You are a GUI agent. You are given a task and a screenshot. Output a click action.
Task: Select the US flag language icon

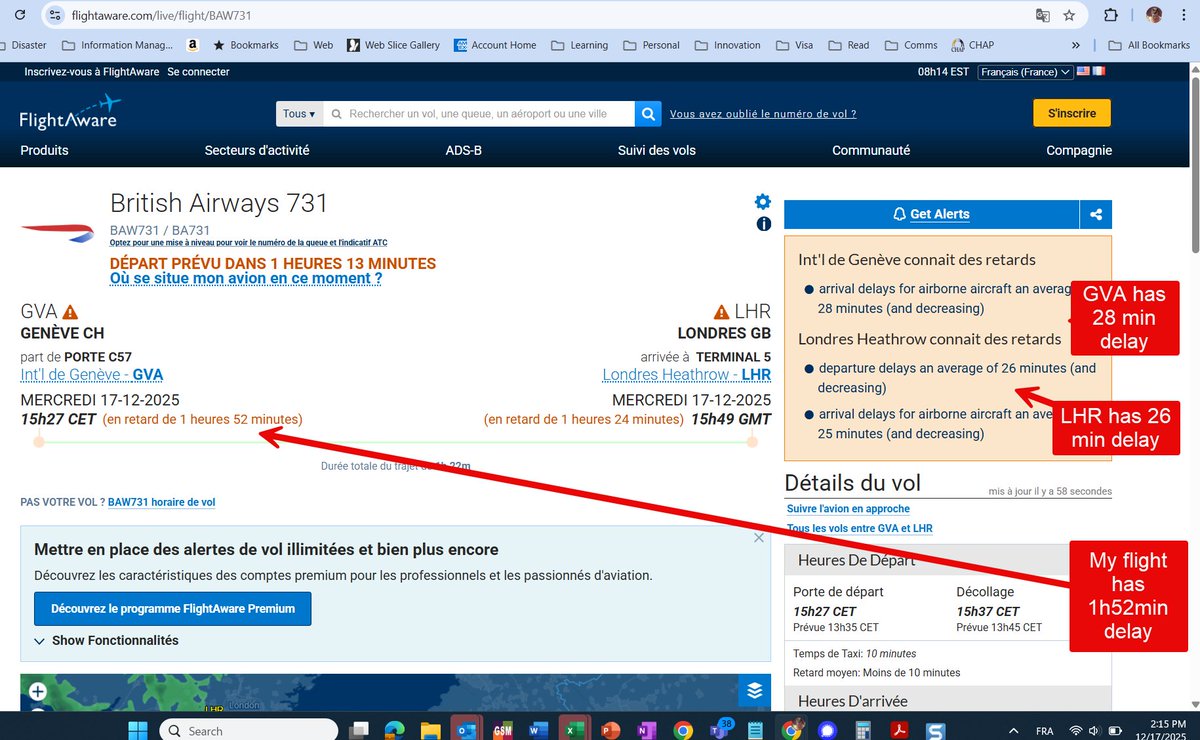pos(1083,72)
